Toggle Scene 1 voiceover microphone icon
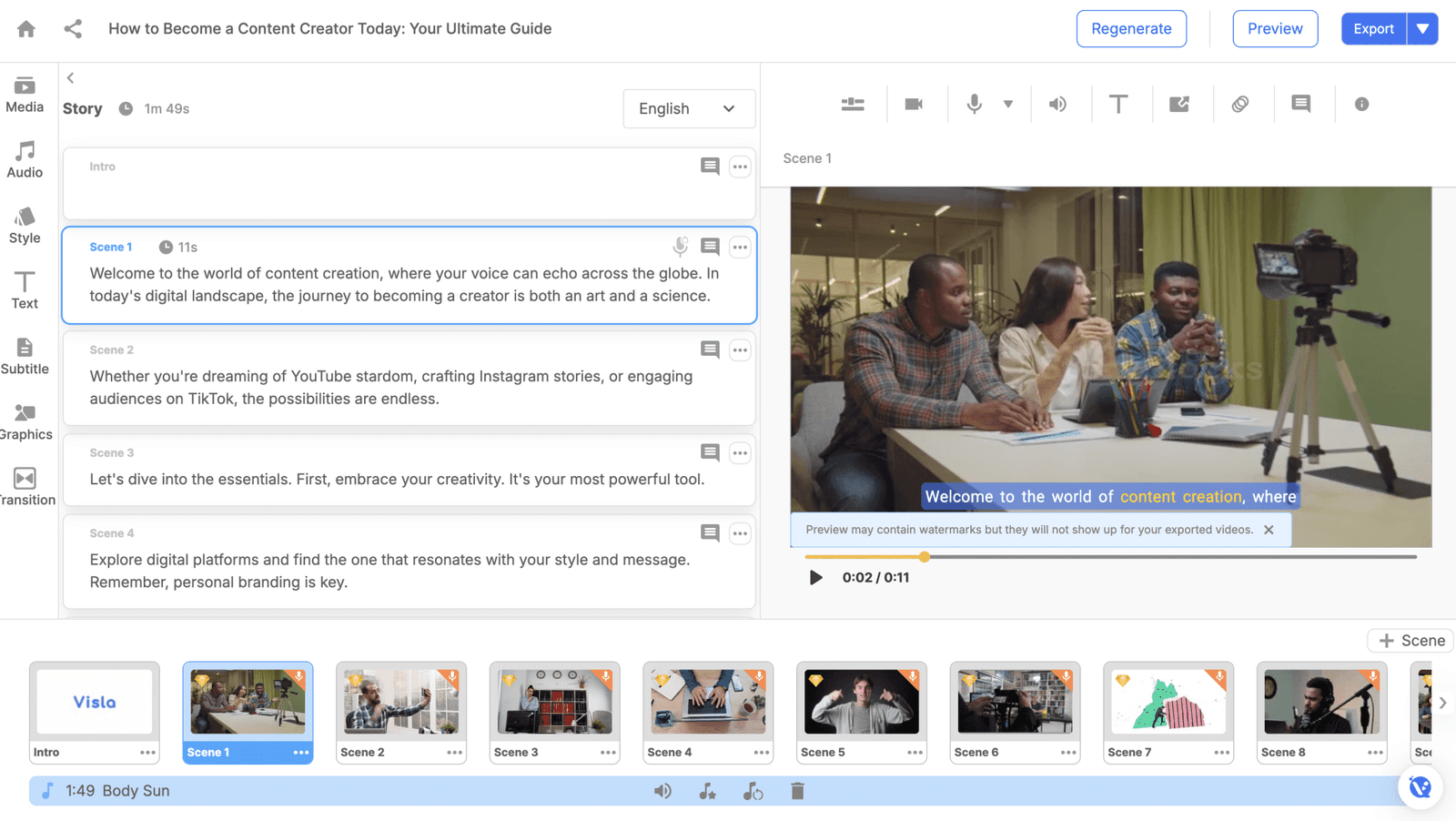This screenshot has height=821, width=1456. pyautogui.click(x=680, y=247)
